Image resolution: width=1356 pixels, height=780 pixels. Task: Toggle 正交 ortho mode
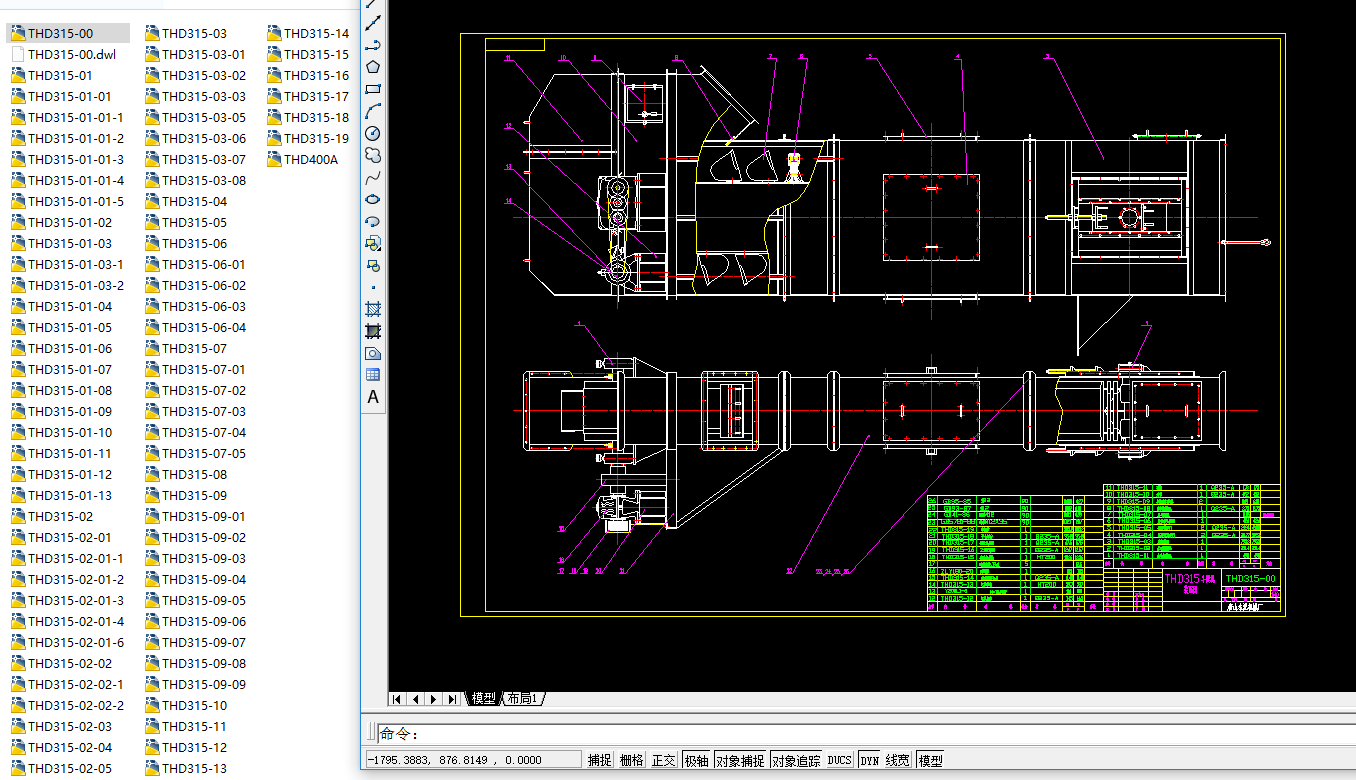tap(664, 760)
